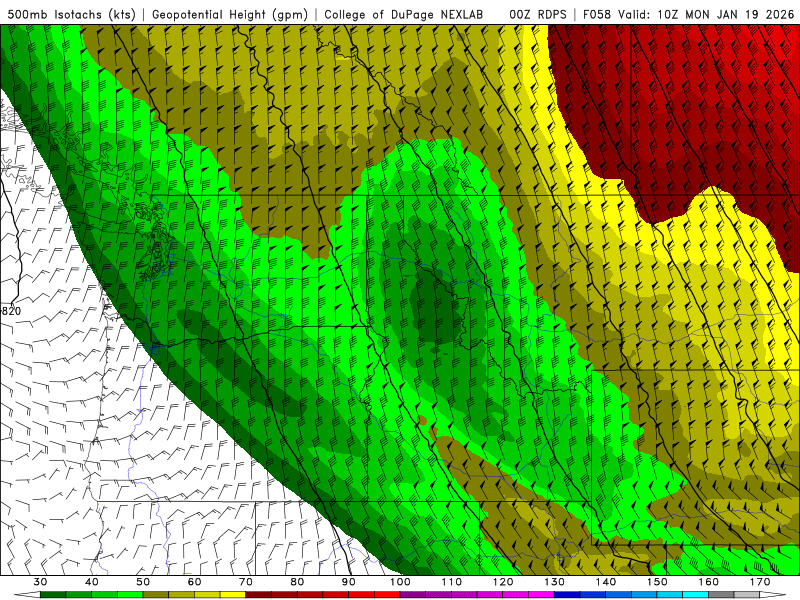Click the 'F058' forecast hour text

tap(597, 14)
